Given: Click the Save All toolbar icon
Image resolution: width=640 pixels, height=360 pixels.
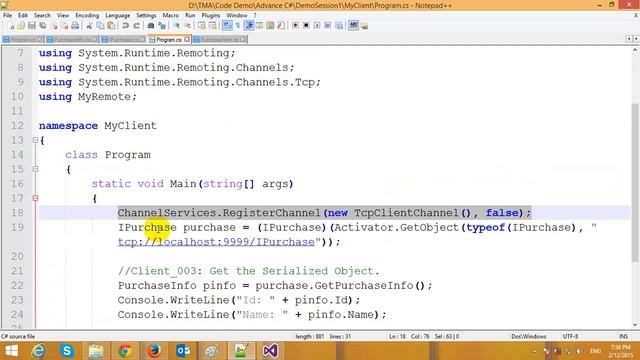Looking at the screenshot, I should [x=42, y=26].
